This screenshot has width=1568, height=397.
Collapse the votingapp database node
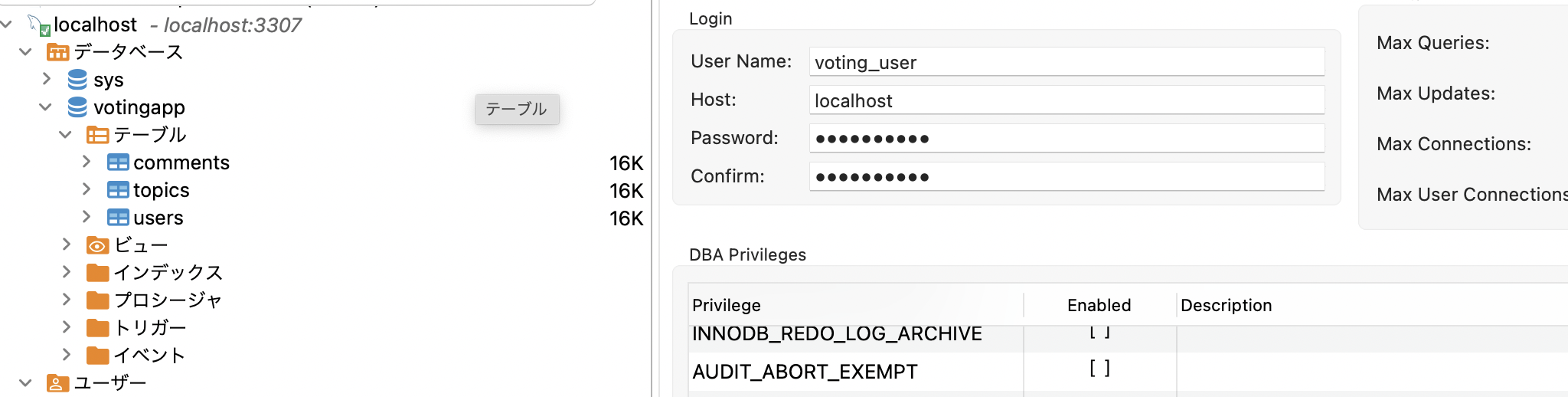[46, 107]
